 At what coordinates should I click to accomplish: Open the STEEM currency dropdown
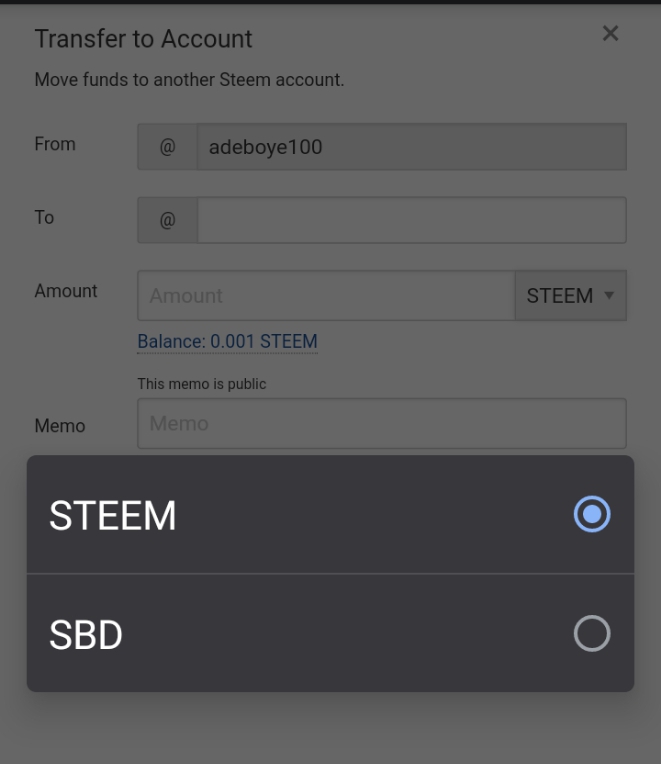pos(570,296)
